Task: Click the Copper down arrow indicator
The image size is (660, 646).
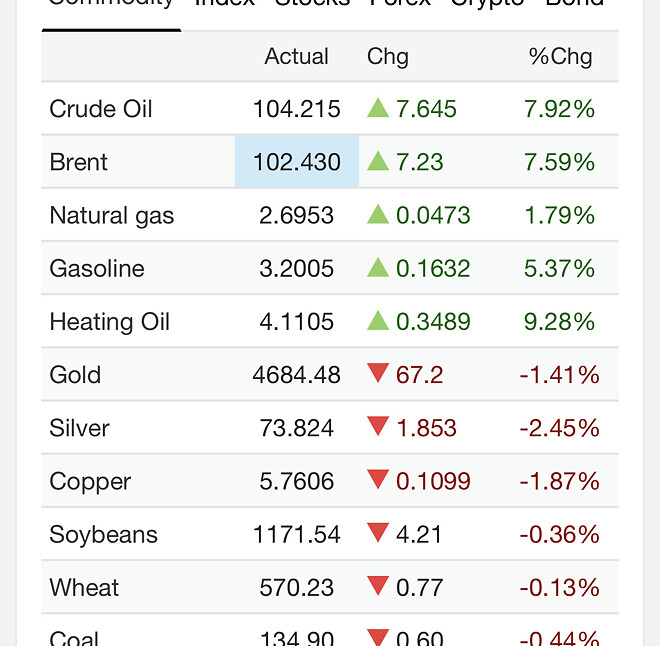Action: (x=377, y=480)
